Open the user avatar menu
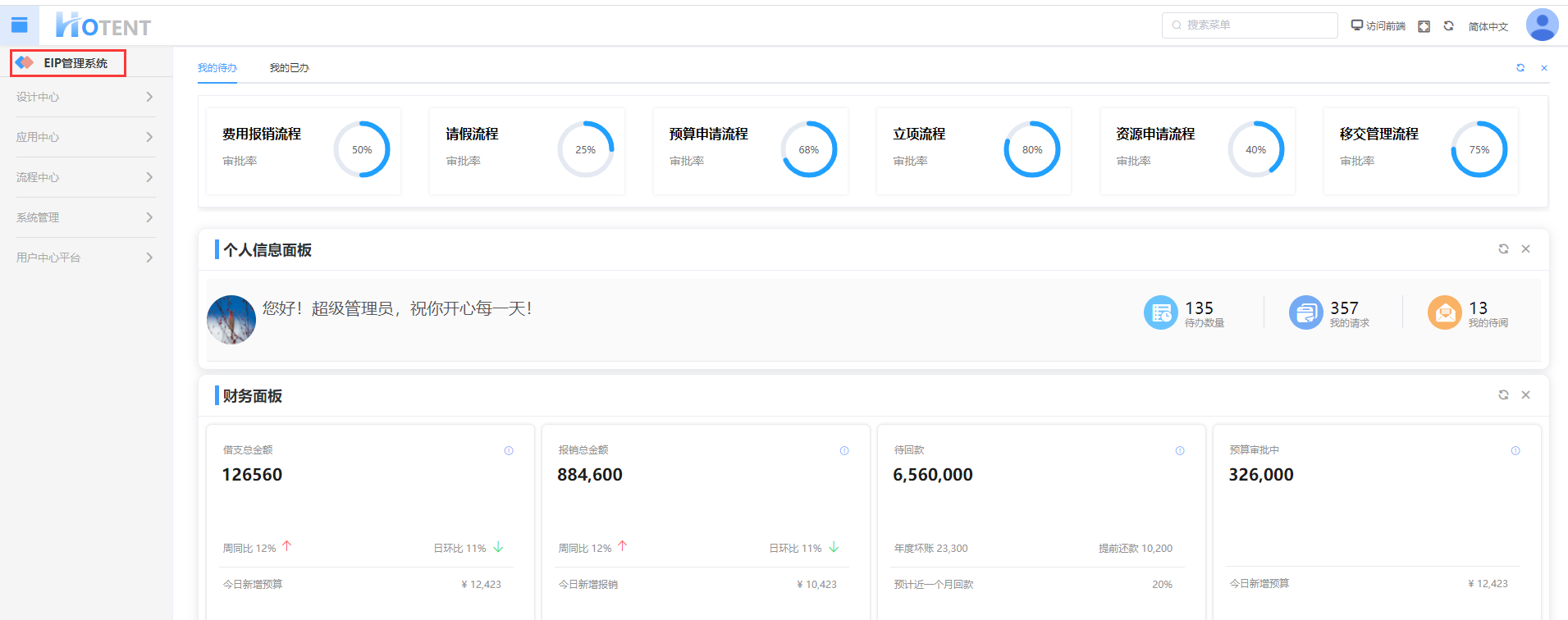 pyautogui.click(x=1542, y=25)
